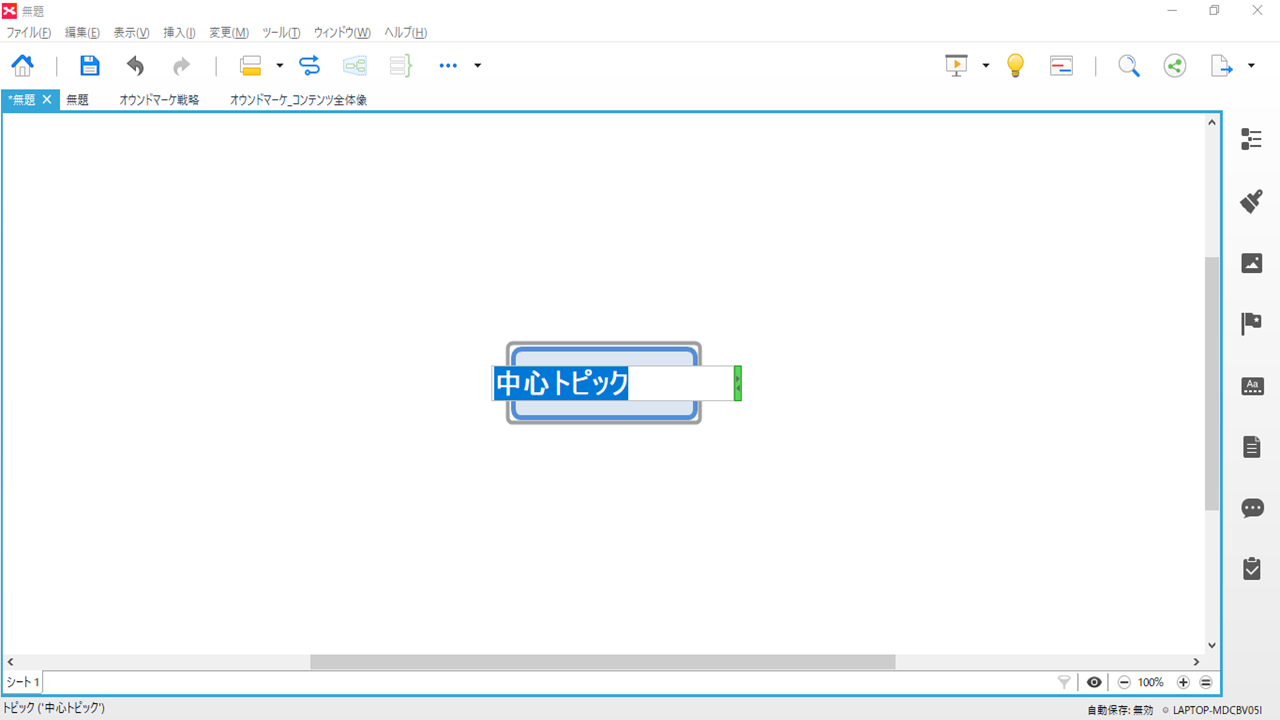This screenshot has height=720, width=1280.
Task: Click the zoom out minus button
Action: (x=1124, y=682)
